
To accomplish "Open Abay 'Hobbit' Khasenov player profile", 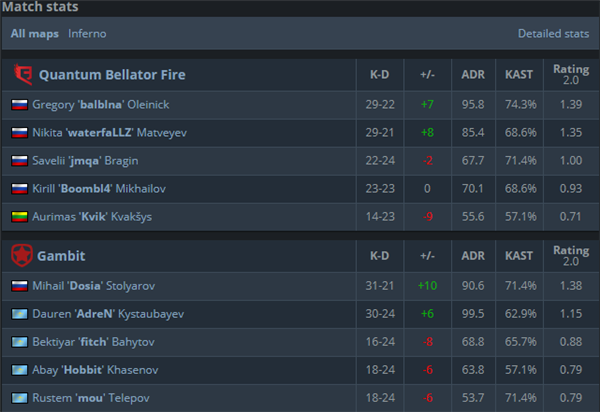I will coord(95,370).
